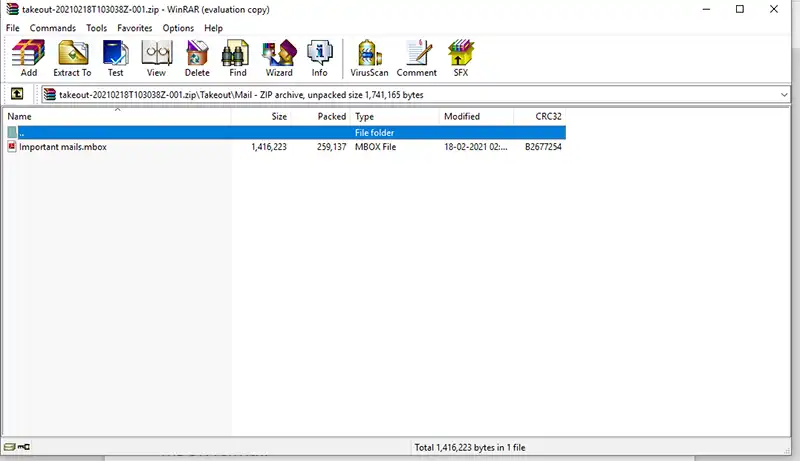Click the Add toolbar icon

coord(29,58)
